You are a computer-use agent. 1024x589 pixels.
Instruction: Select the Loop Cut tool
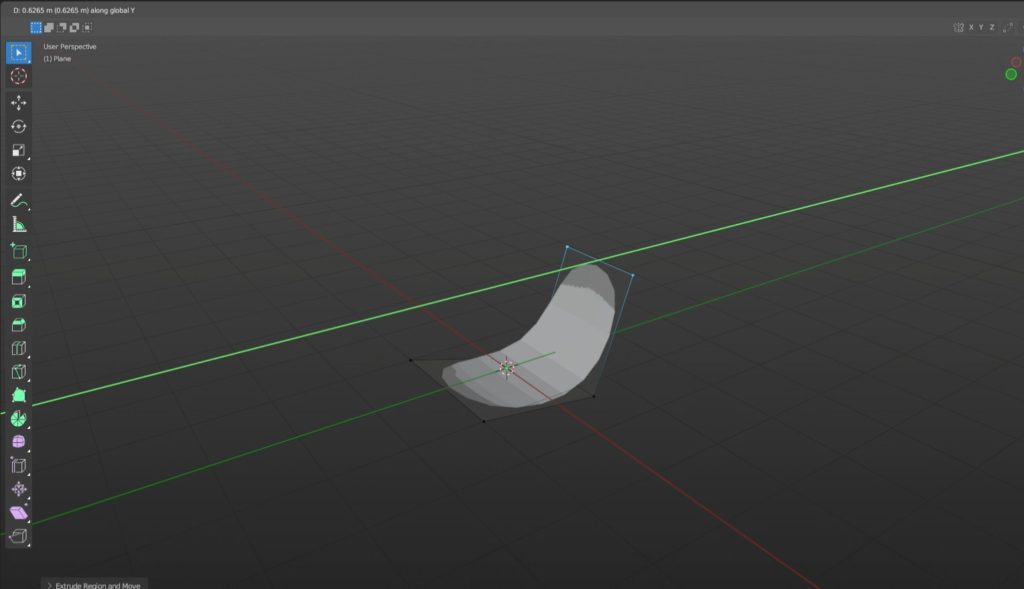pyautogui.click(x=18, y=349)
